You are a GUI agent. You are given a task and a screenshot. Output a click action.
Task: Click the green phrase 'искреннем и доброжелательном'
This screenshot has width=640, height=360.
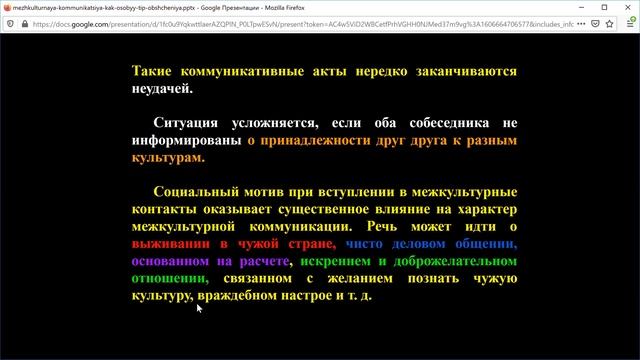(409, 261)
